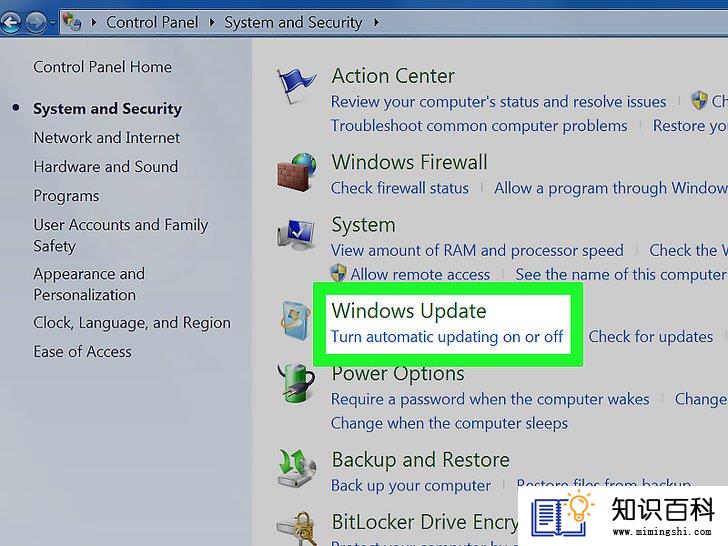
Task: Go back with the Back arrow button
Action: point(11,22)
